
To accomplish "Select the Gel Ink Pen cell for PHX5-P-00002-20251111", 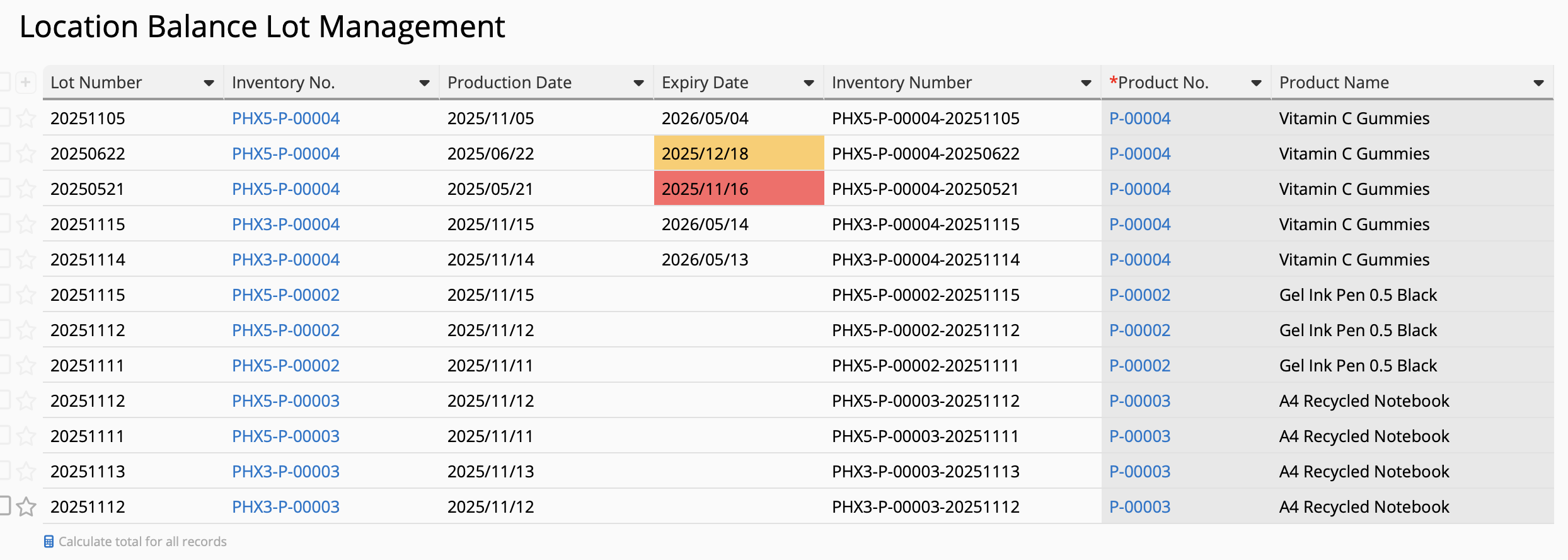I will click(x=1358, y=366).
